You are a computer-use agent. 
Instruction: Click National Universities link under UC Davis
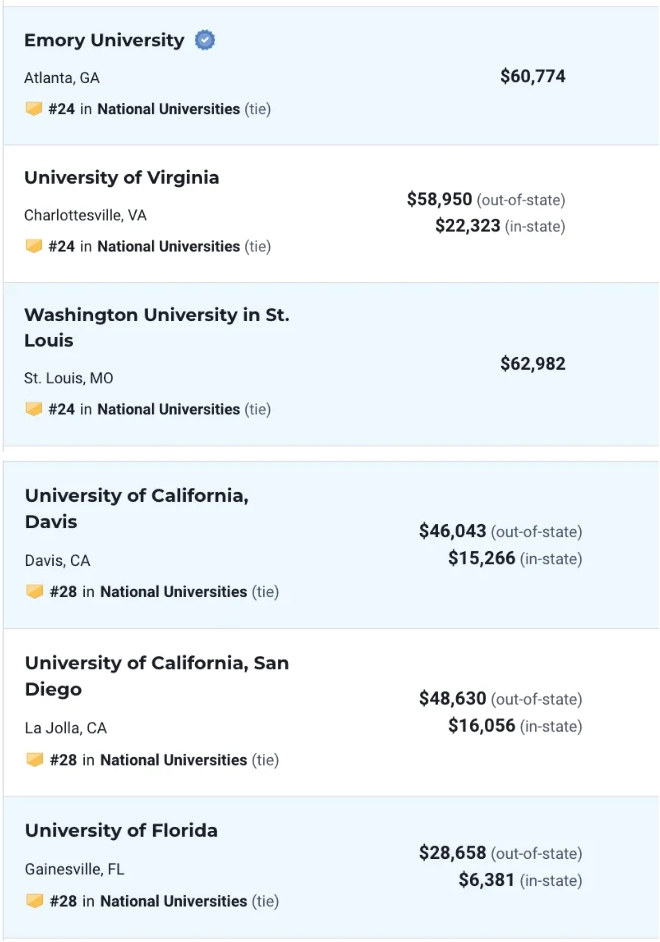pyautogui.click(x=173, y=592)
